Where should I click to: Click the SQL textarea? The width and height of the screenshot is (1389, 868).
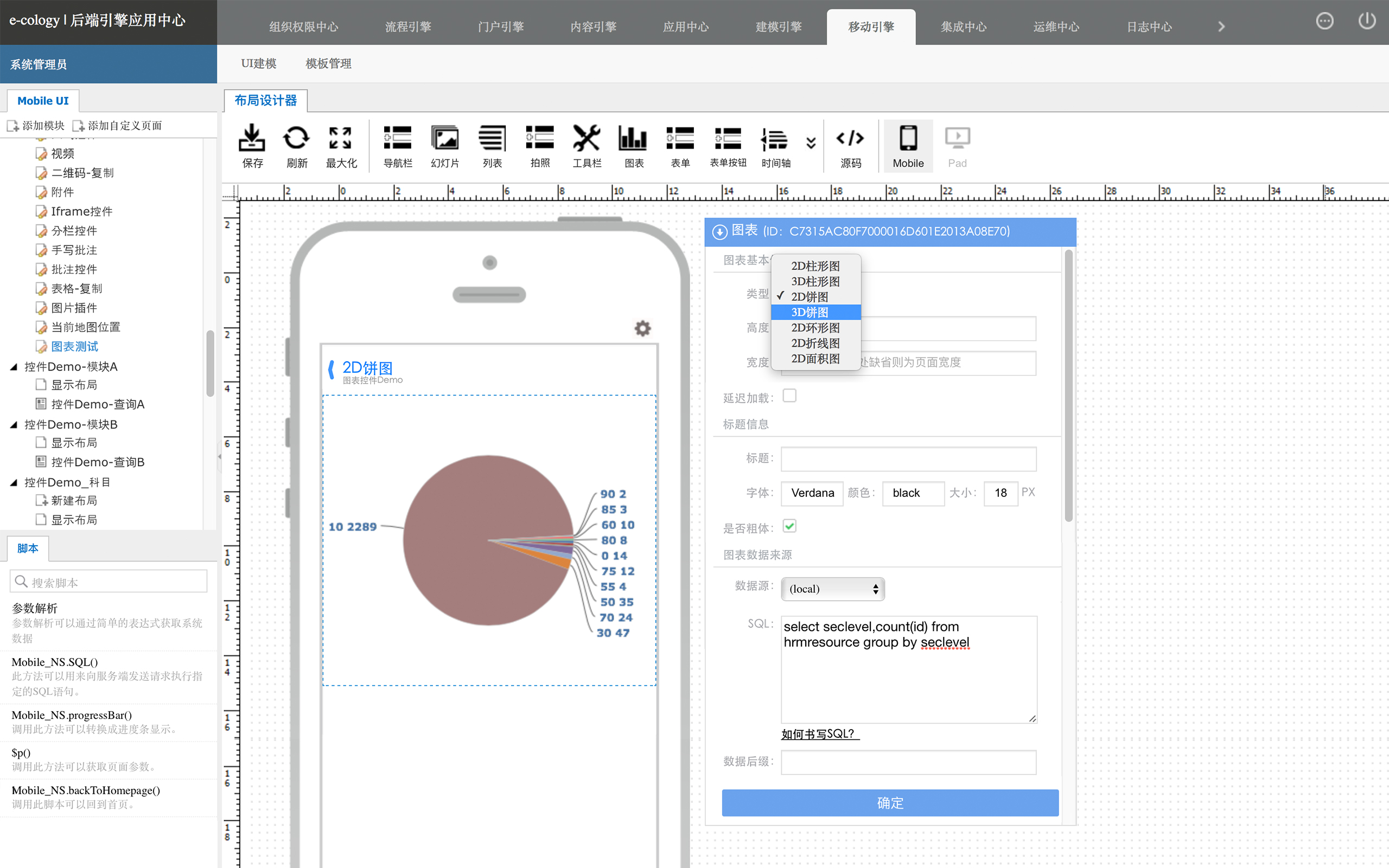click(x=909, y=669)
